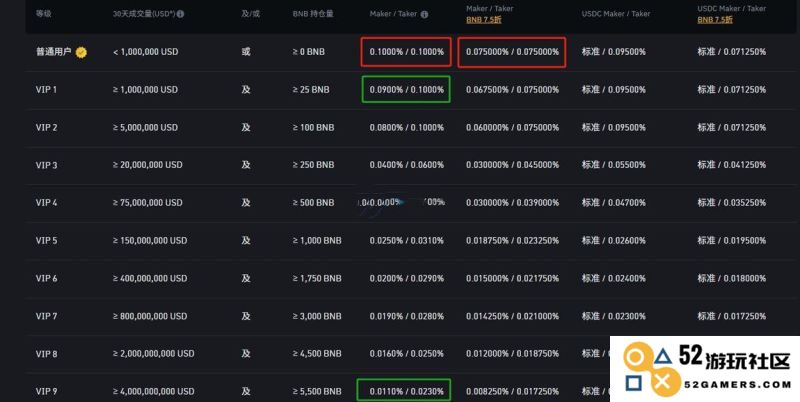The height and width of the screenshot is (402, 800).
Task: Select the VIP 1 level label
Action: tap(46, 89)
